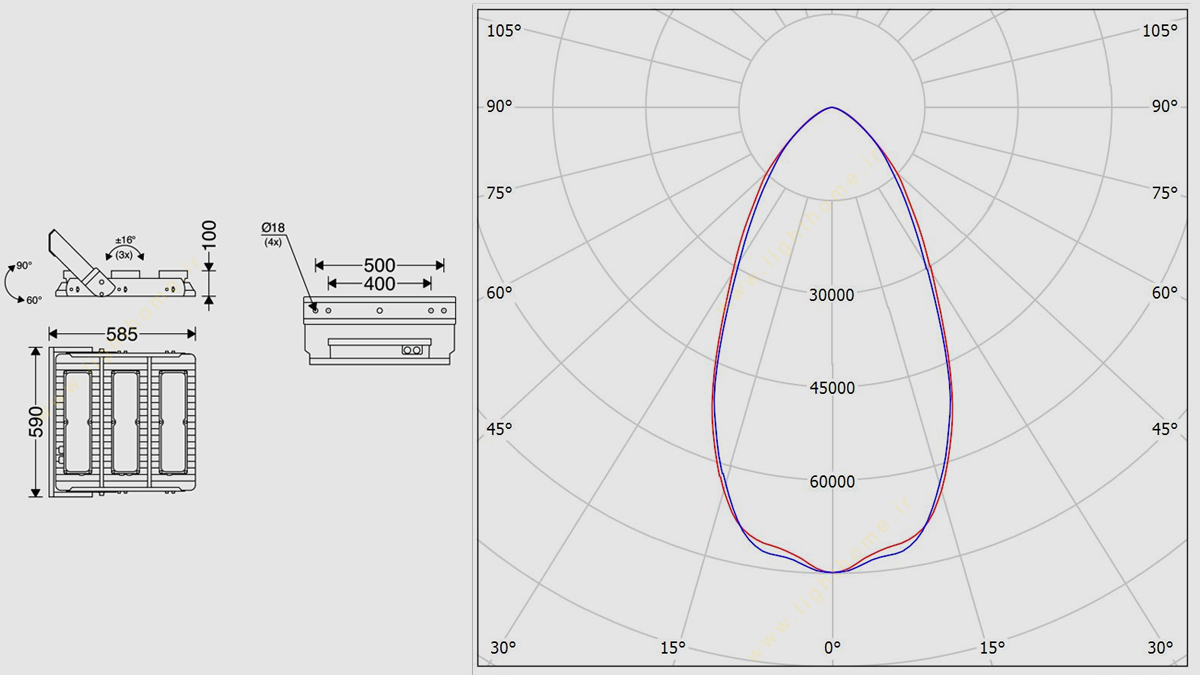Click the 60° rotation label beside bracket drawing
The image size is (1200, 675).
tap(34, 300)
